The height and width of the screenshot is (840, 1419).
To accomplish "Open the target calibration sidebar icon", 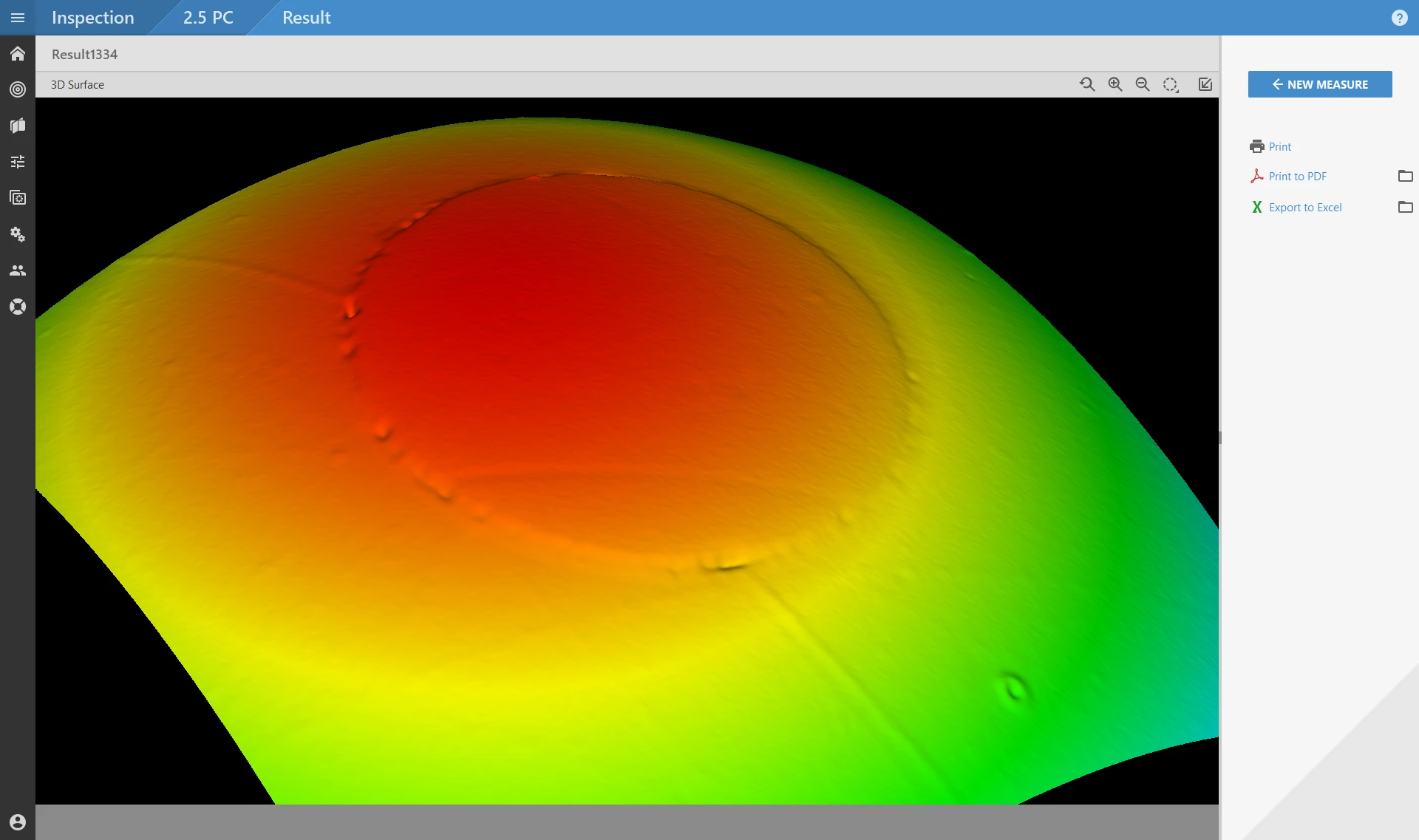I will point(17,89).
